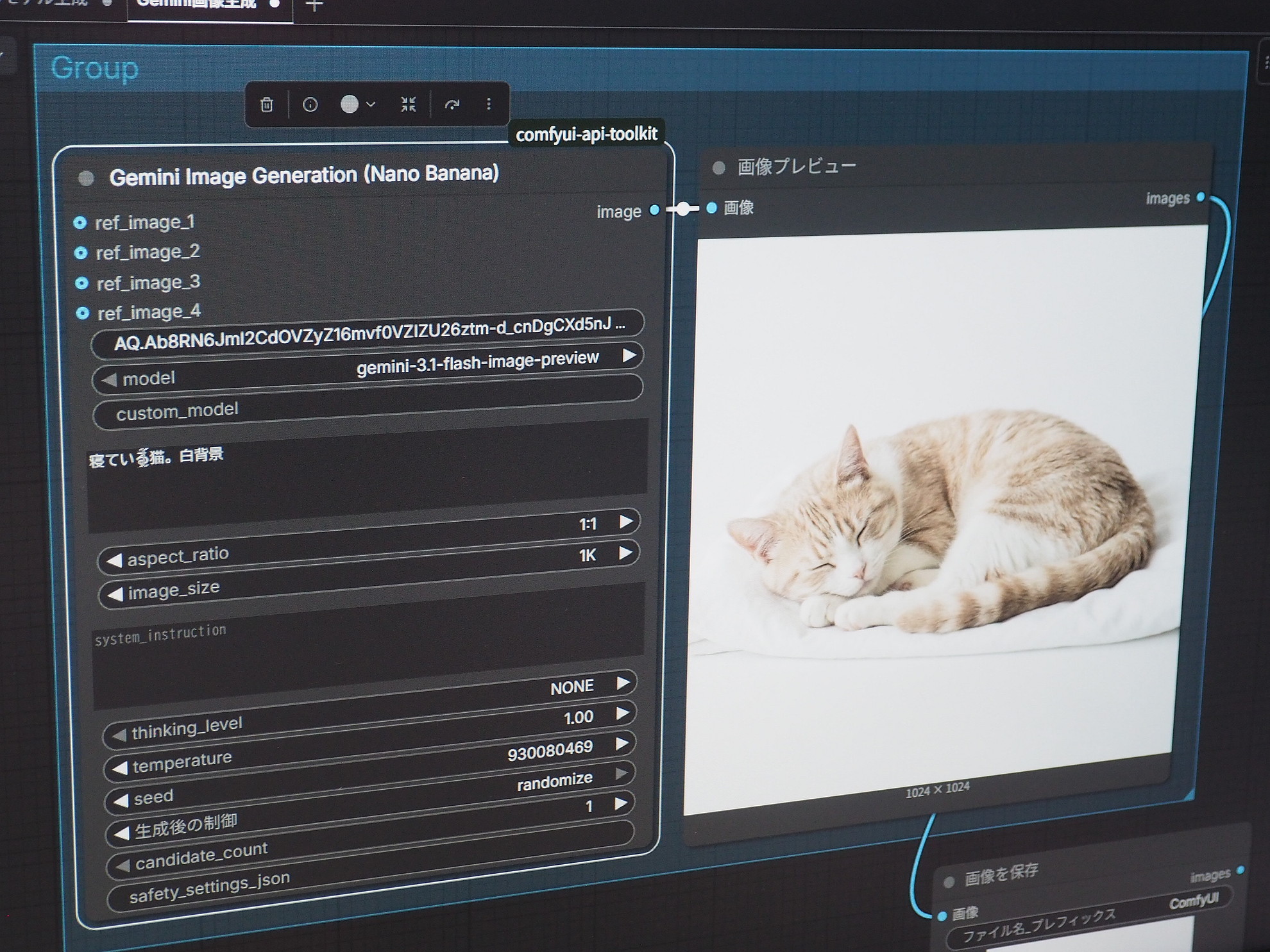1270x952 pixels.
Task: Click the Gemini Image Generation (Nano Banana) title
Action: click(x=304, y=175)
